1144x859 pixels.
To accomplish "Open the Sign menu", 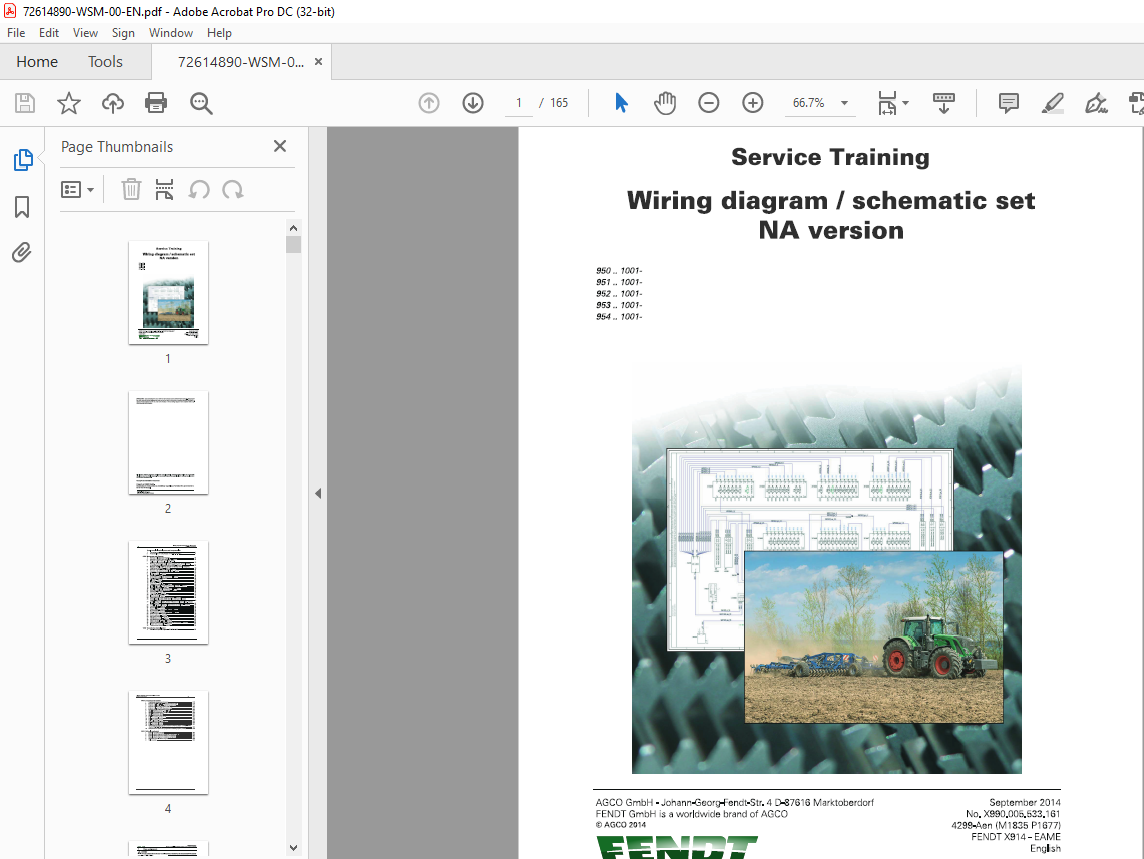I will [x=123, y=33].
